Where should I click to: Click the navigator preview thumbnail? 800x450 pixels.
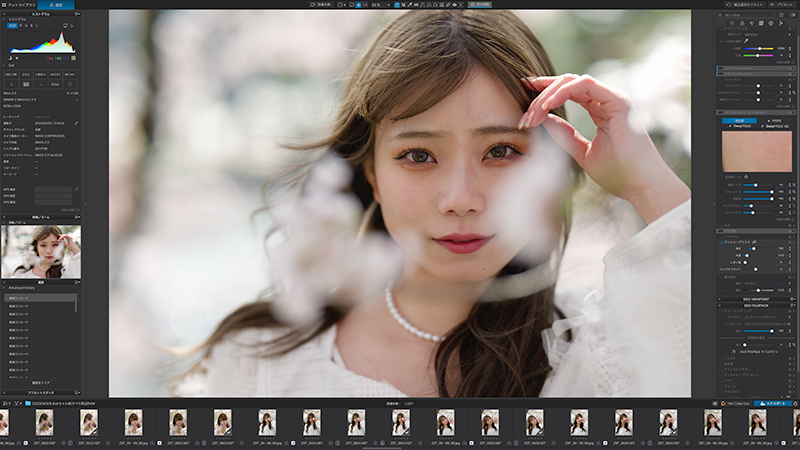(x=41, y=252)
